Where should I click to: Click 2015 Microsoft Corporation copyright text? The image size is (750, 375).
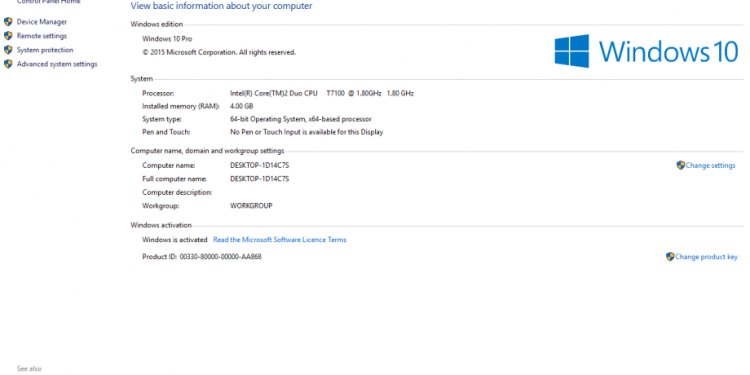click(x=219, y=52)
